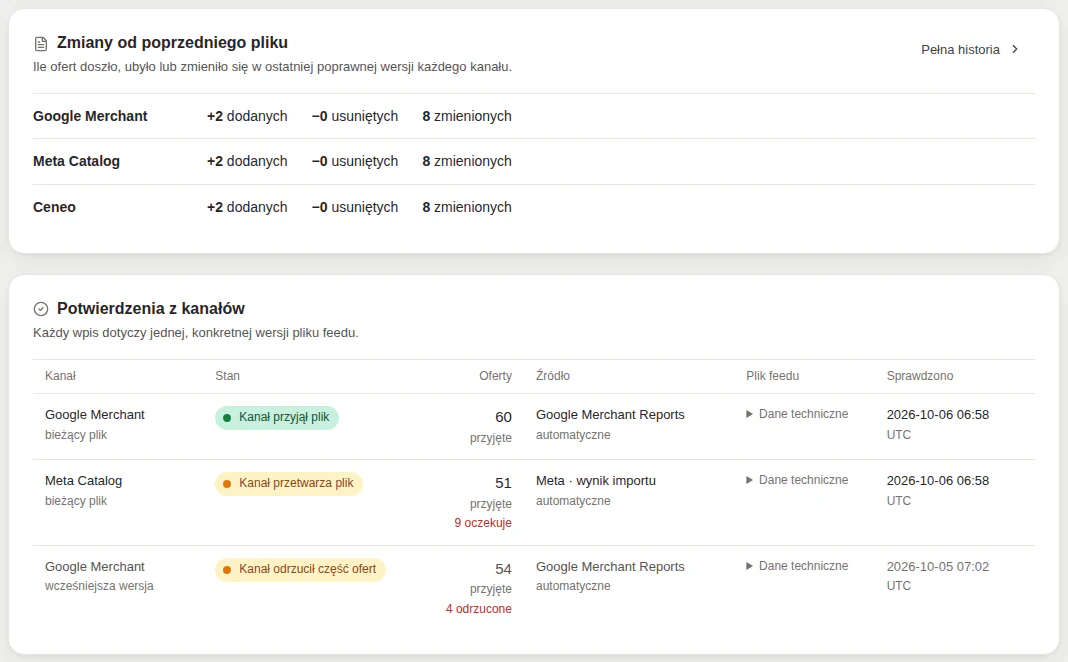Click the Kanał przetwarza plik status badge
1068x662 pixels.
289,484
